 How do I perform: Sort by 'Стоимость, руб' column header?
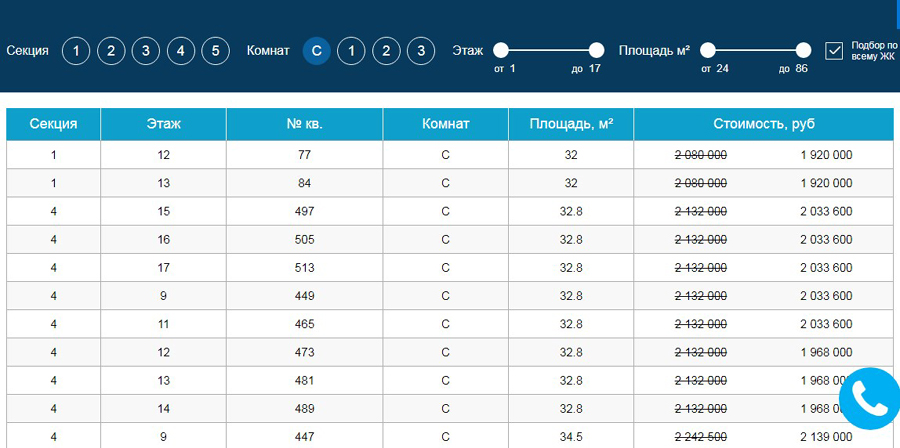(764, 124)
